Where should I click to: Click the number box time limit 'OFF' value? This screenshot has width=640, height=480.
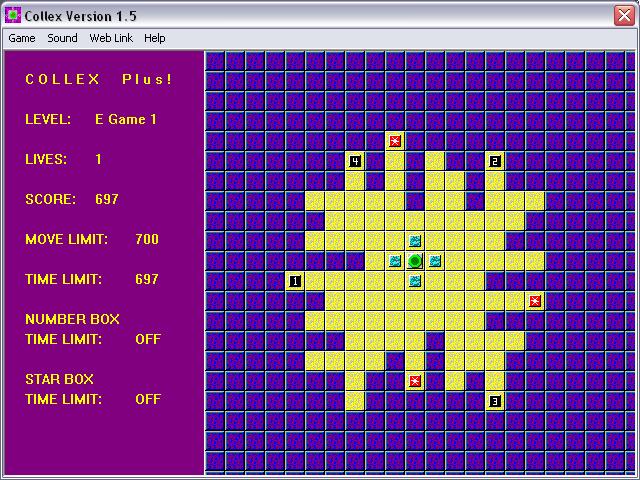[148, 339]
